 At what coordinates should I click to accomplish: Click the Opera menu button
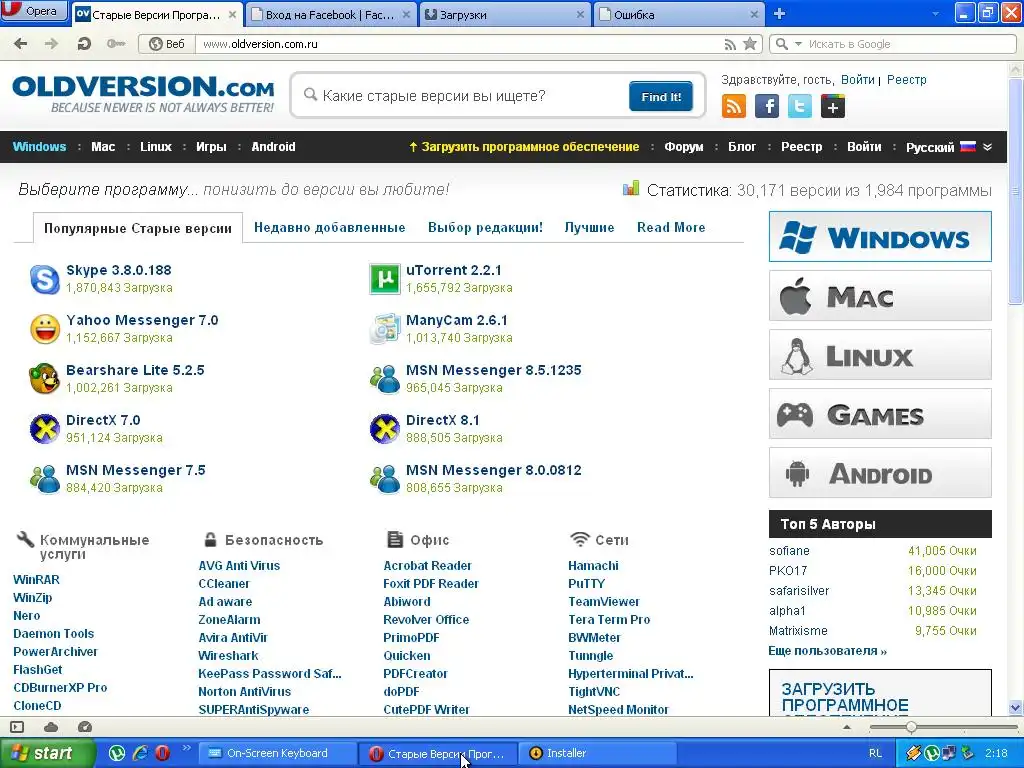(34, 10)
